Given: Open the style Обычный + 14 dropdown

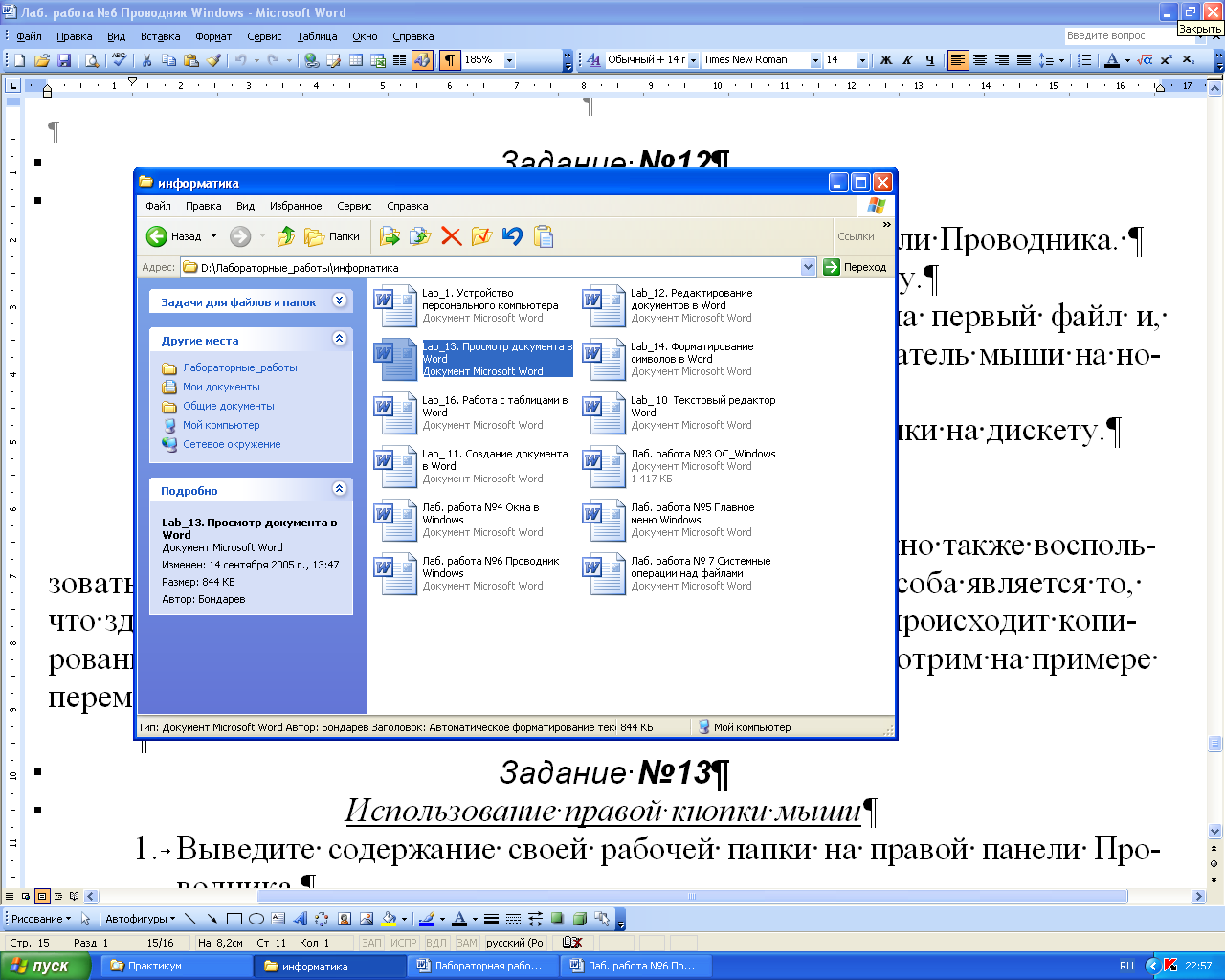Looking at the screenshot, I should pos(693,60).
